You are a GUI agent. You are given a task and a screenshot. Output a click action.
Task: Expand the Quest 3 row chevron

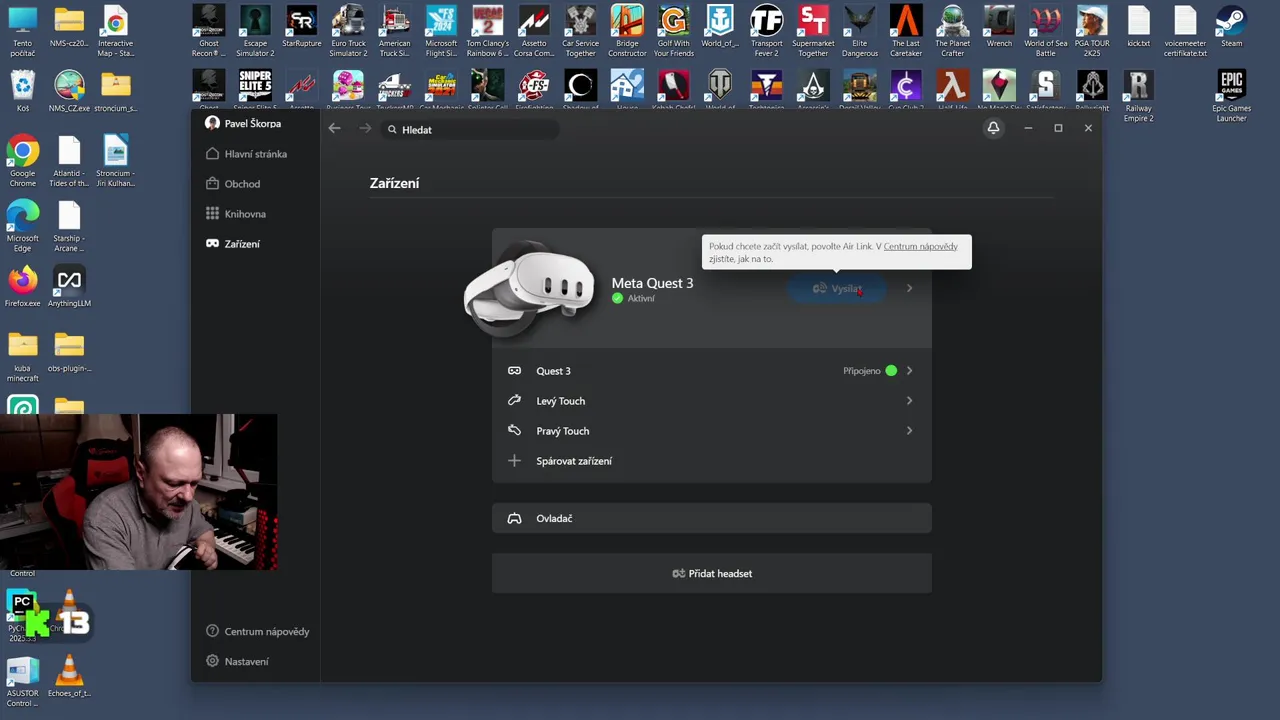click(x=909, y=371)
